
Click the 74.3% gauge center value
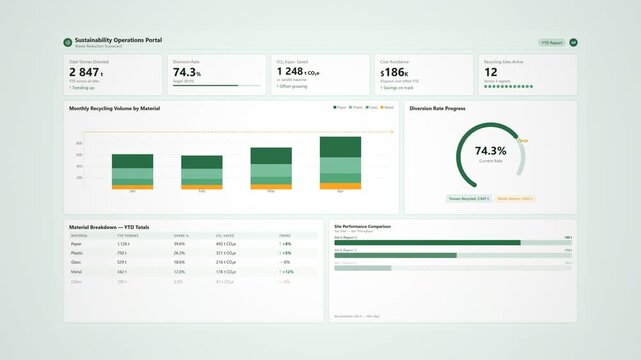491,151
